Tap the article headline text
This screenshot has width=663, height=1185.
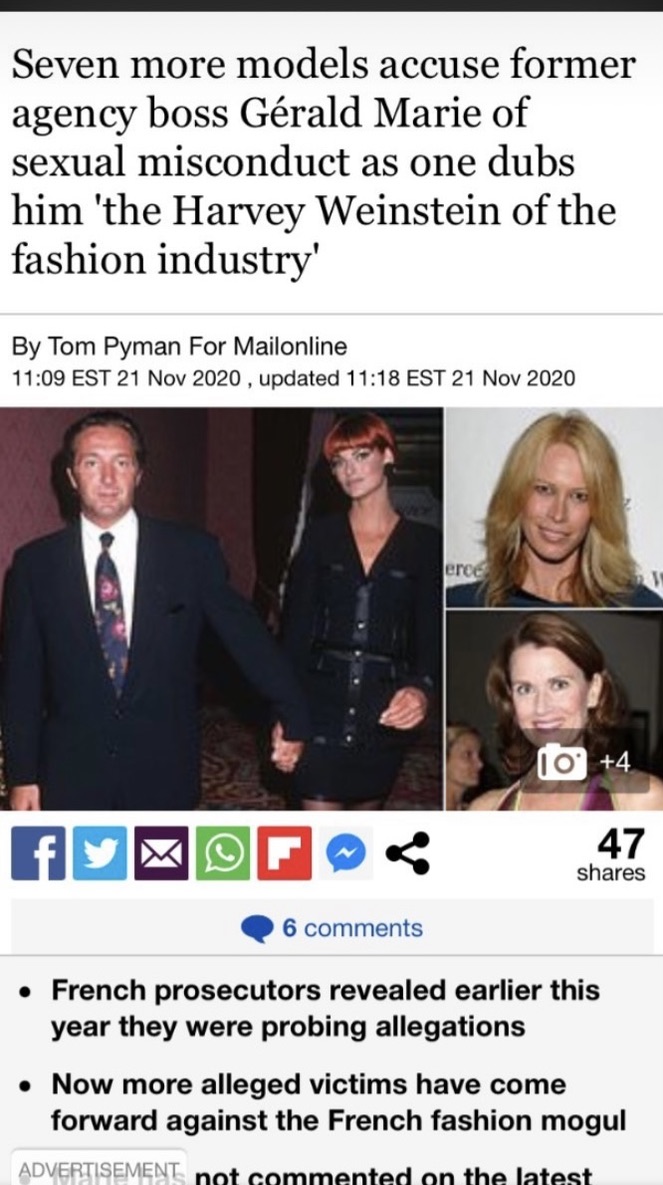pos(324,163)
